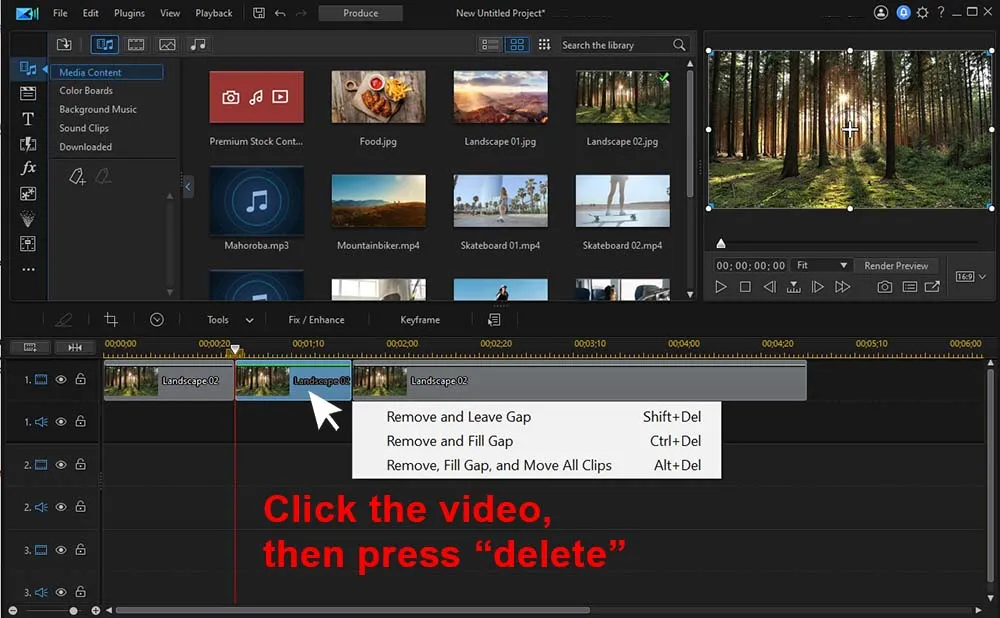
Task: Expand the Tools dropdown chevron
Action: [250, 319]
